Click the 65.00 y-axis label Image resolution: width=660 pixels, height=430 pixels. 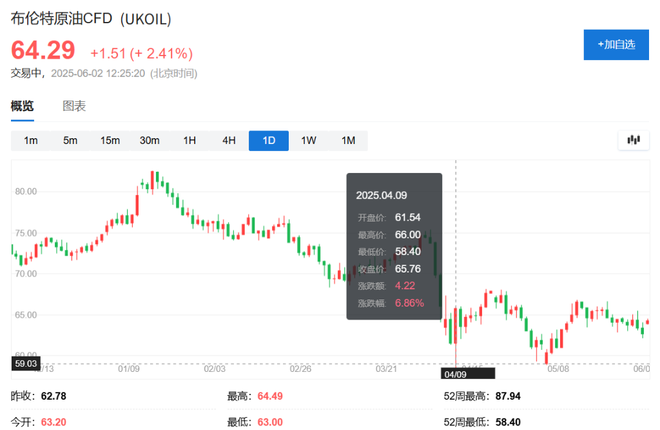pyautogui.click(x=26, y=315)
